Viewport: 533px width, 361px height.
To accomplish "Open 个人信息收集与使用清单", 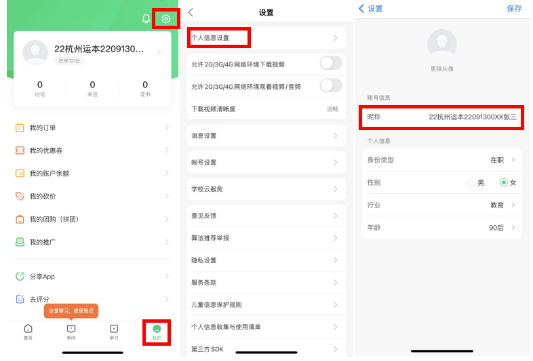I will 266,327.
